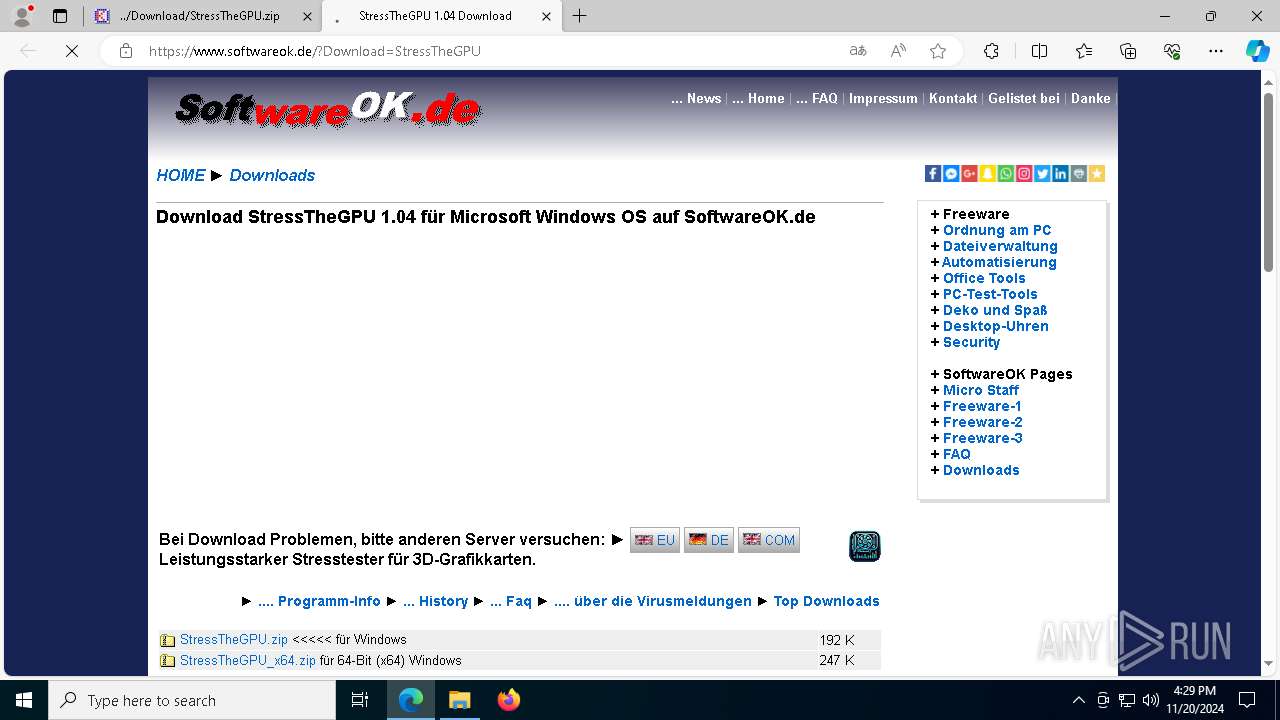
Task: Open the Downloads breadcrumb link
Action: [272, 175]
